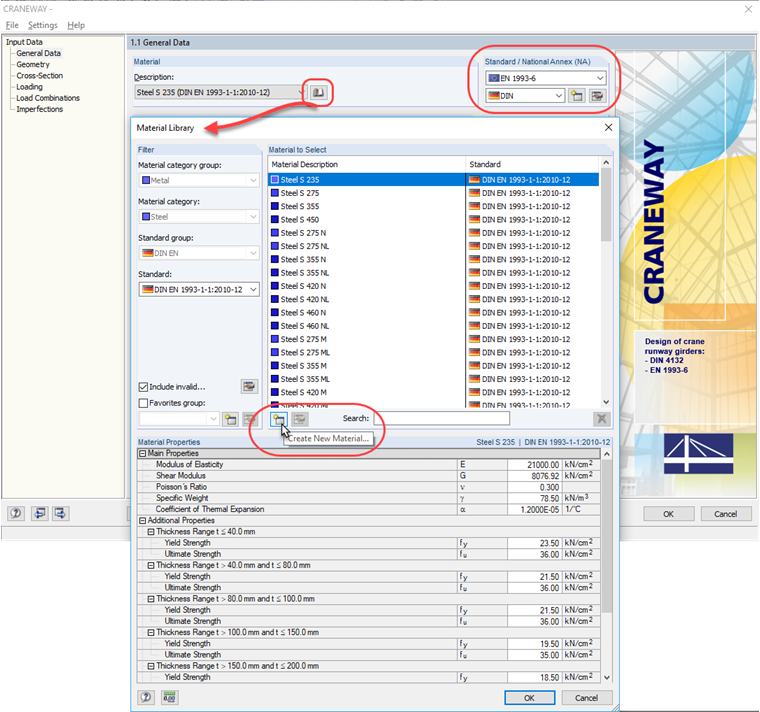Viewport: 760px width, 712px height.
Task: Open Material category group dropdown
Action: click(199, 180)
